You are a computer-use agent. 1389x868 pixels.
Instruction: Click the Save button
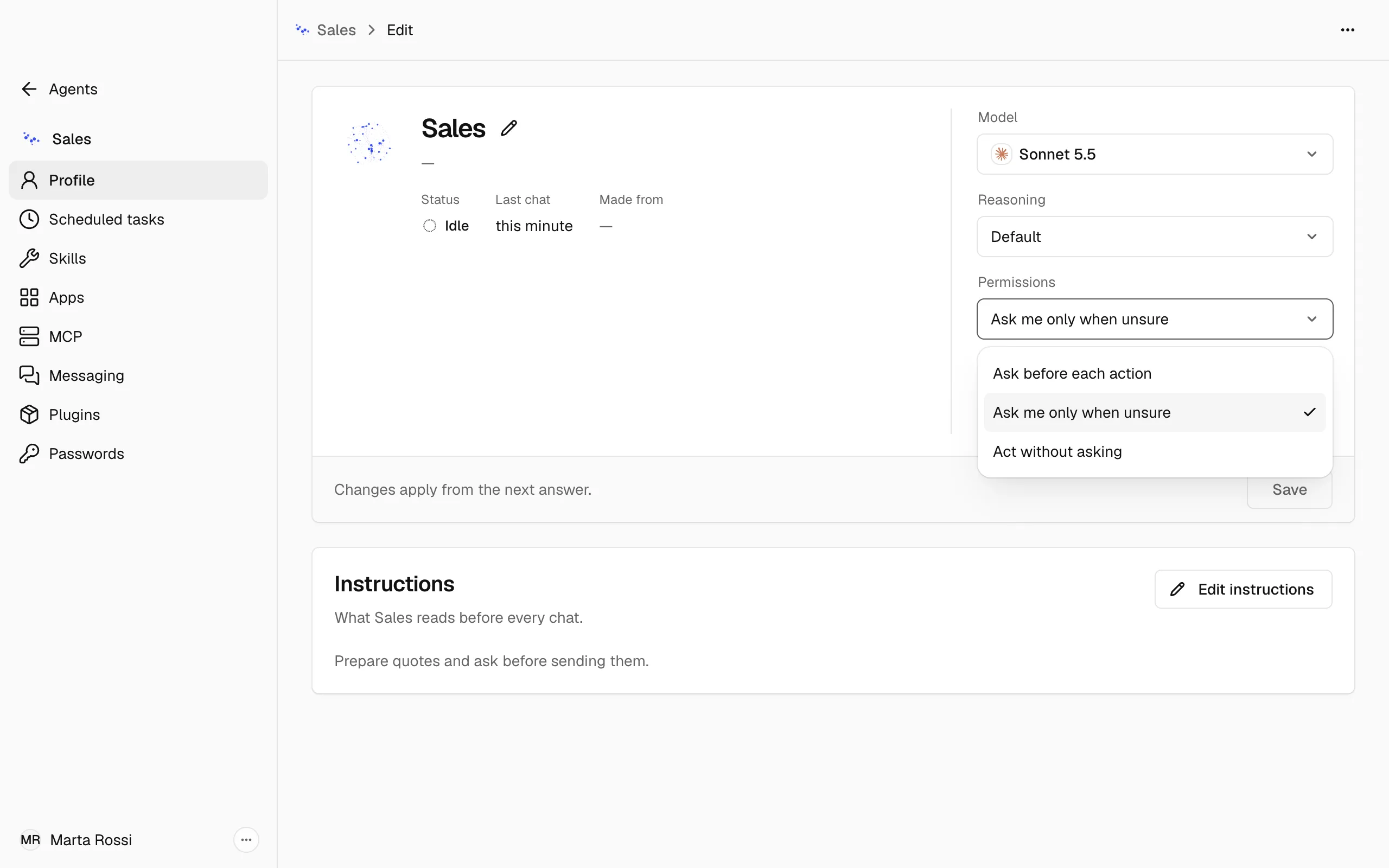tap(1289, 490)
